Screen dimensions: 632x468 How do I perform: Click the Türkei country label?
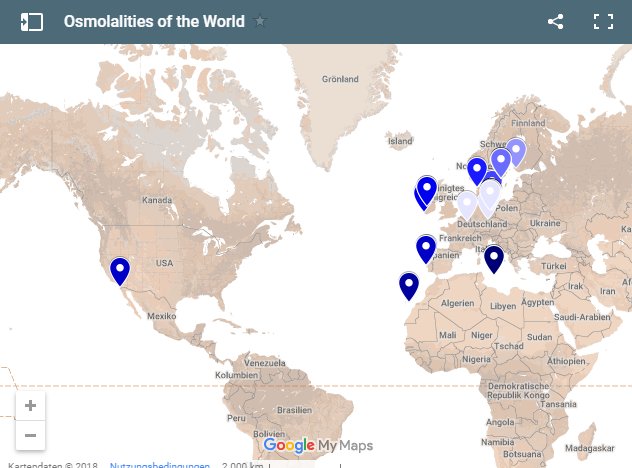(553, 266)
